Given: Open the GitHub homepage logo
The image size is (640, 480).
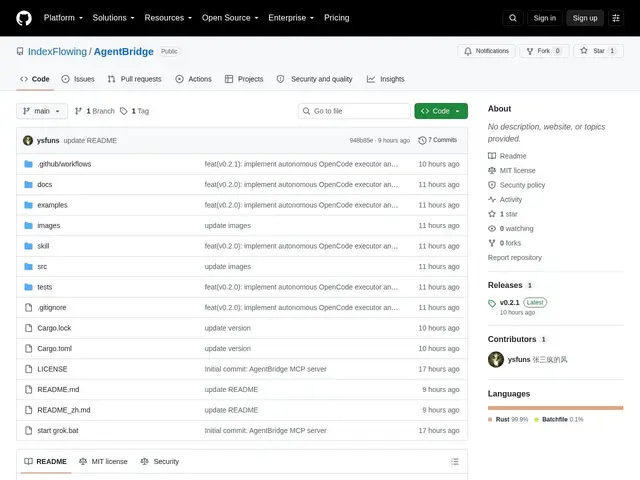Looking at the screenshot, I should tap(24, 18).
